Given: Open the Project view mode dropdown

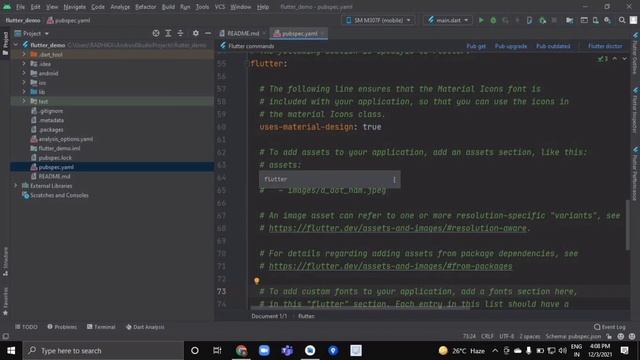Looking at the screenshot, I should pos(32,33).
